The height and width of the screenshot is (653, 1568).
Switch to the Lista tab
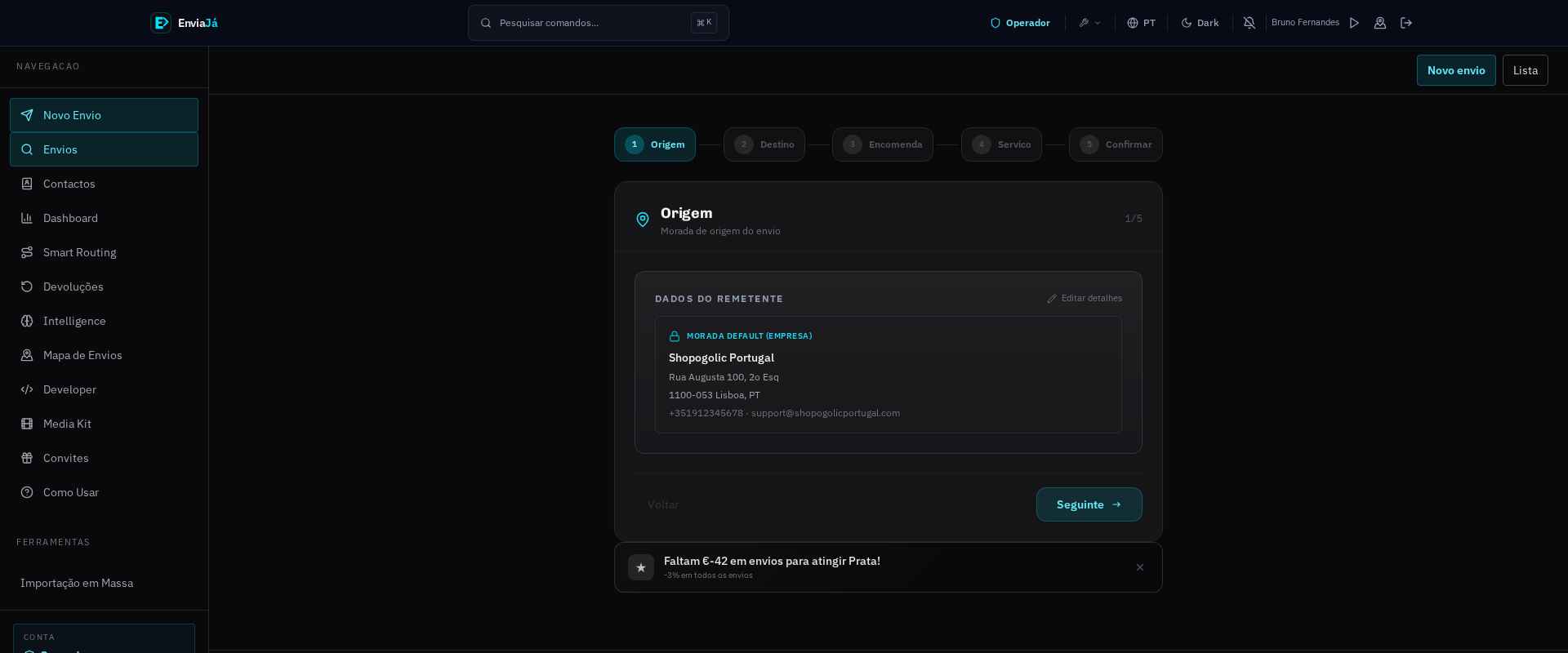[1526, 70]
